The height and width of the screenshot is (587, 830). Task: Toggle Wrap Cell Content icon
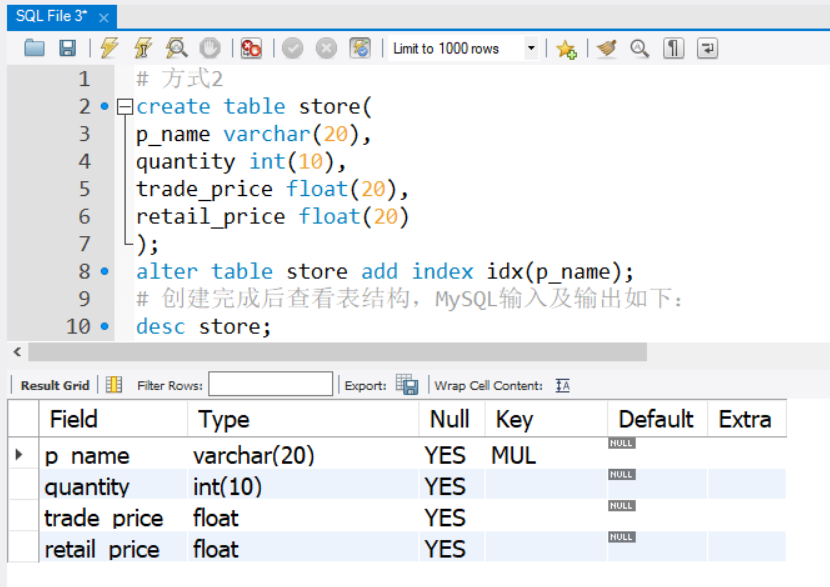563,385
